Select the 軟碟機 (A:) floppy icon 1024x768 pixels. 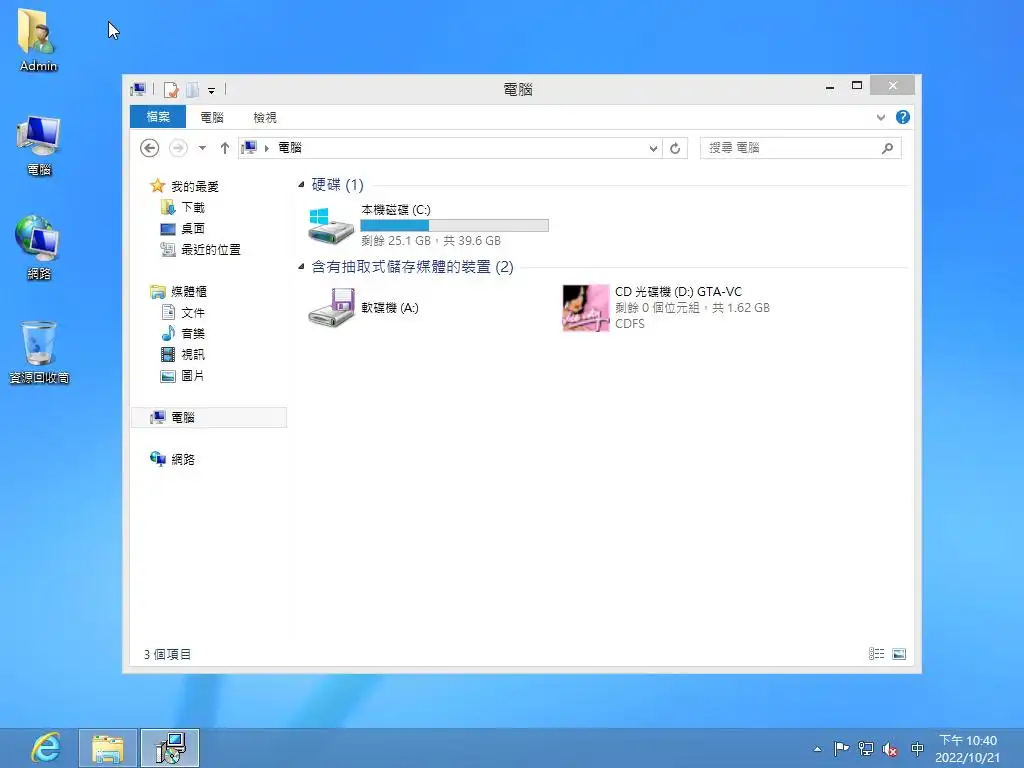click(x=331, y=307)
